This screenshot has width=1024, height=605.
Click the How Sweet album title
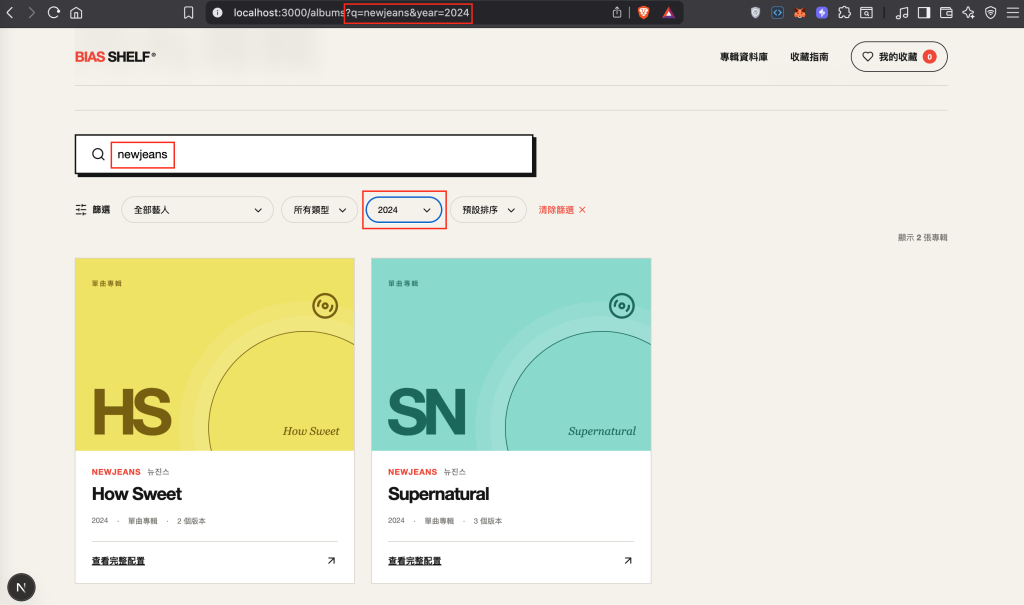click(136, 494)
